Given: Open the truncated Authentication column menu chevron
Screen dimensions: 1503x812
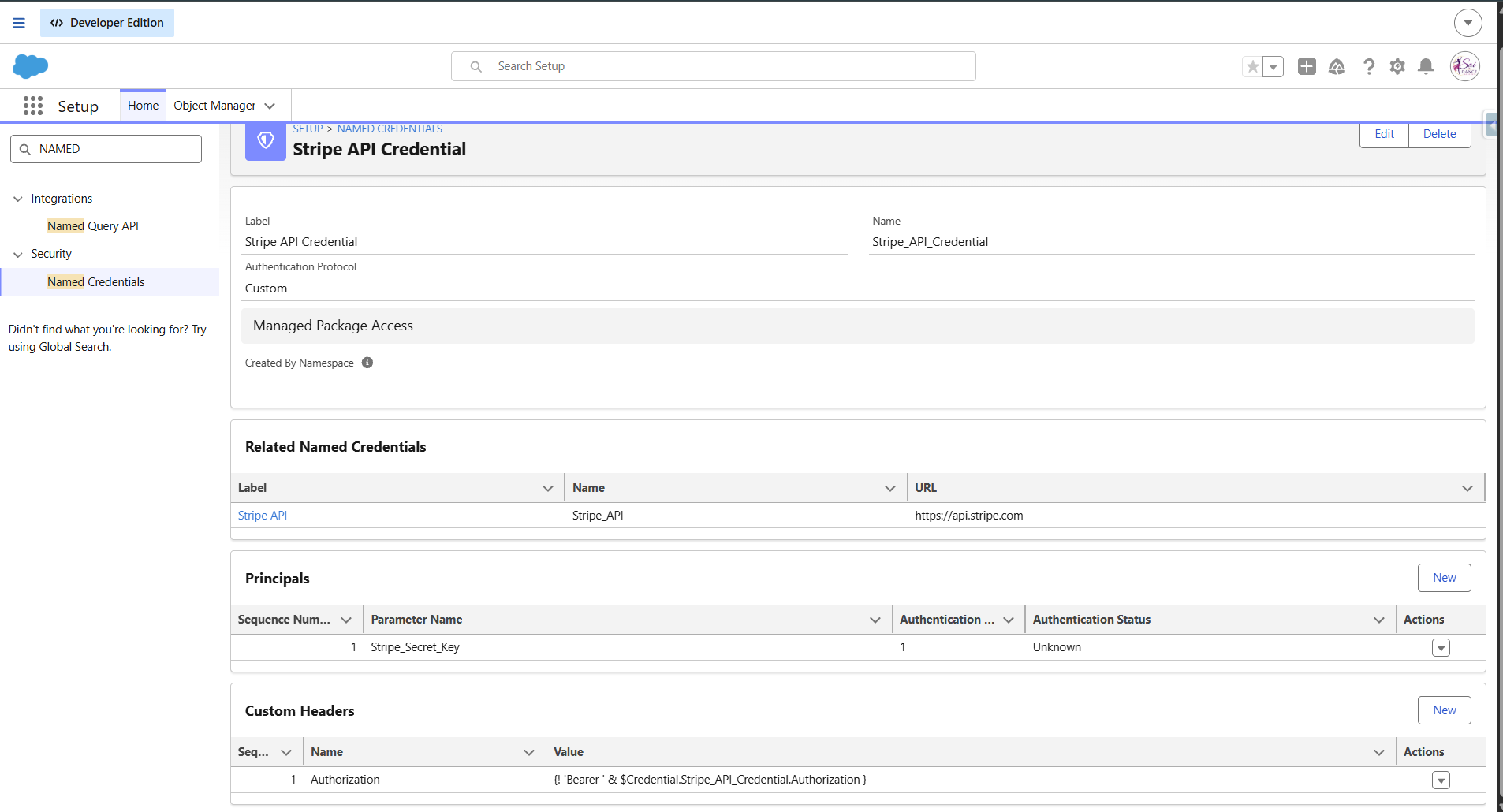Looking at the screenshot, I should [x=1009, y=620].
